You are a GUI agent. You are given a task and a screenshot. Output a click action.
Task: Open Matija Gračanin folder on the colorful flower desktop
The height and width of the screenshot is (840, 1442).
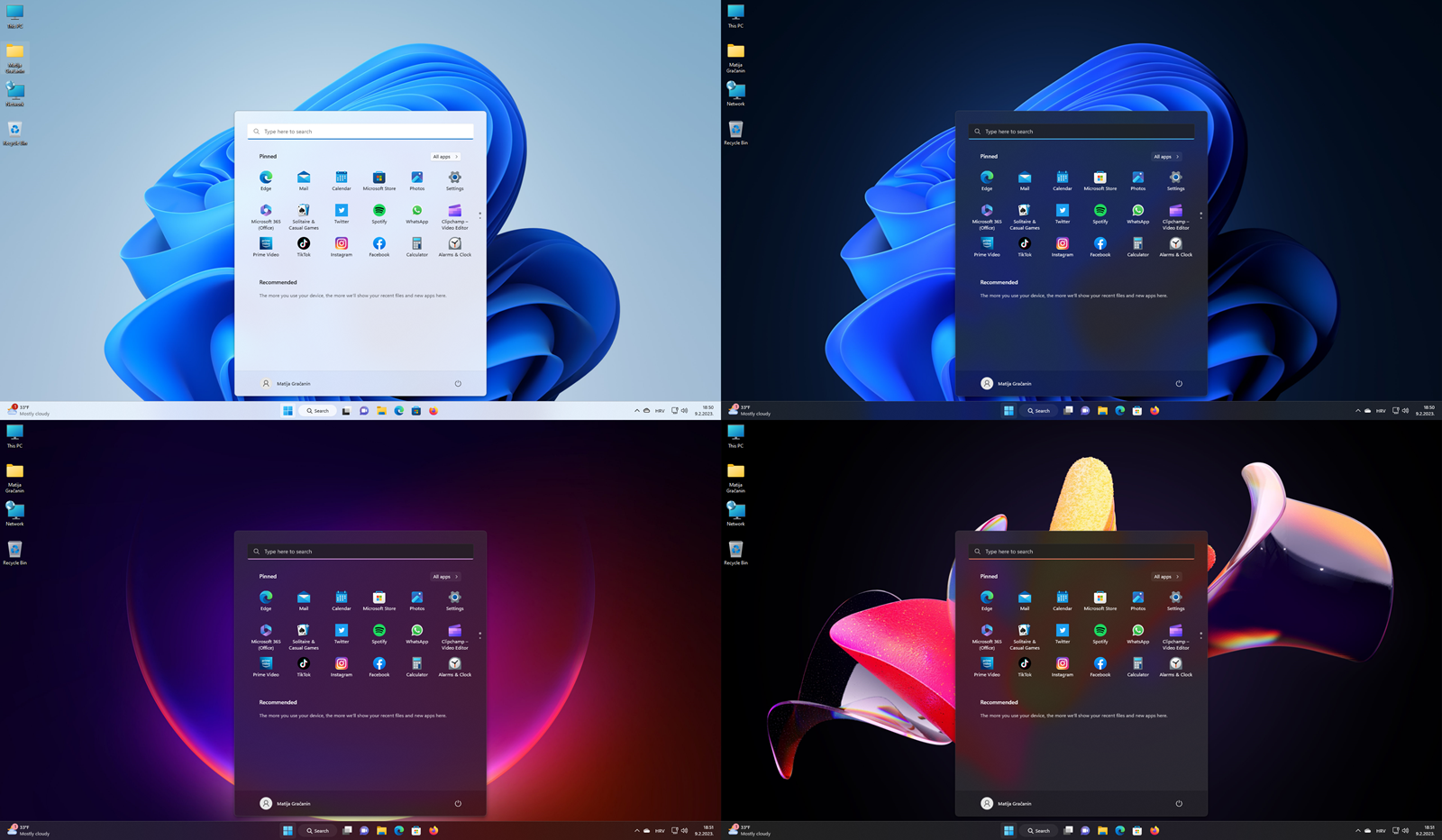pyautogui.click(x=735, y=477)
